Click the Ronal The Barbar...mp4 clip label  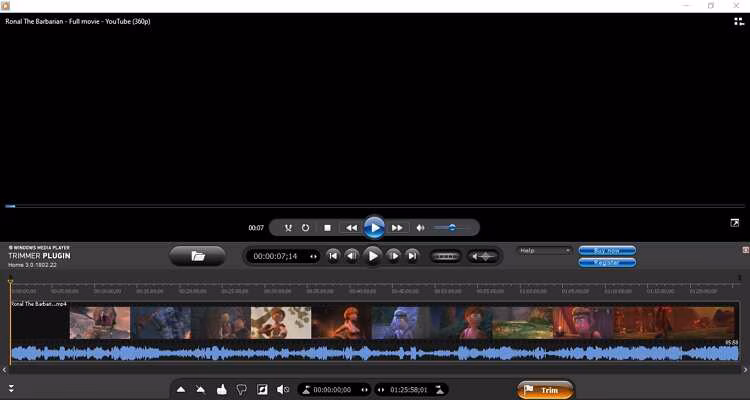[x=39, y=304]
